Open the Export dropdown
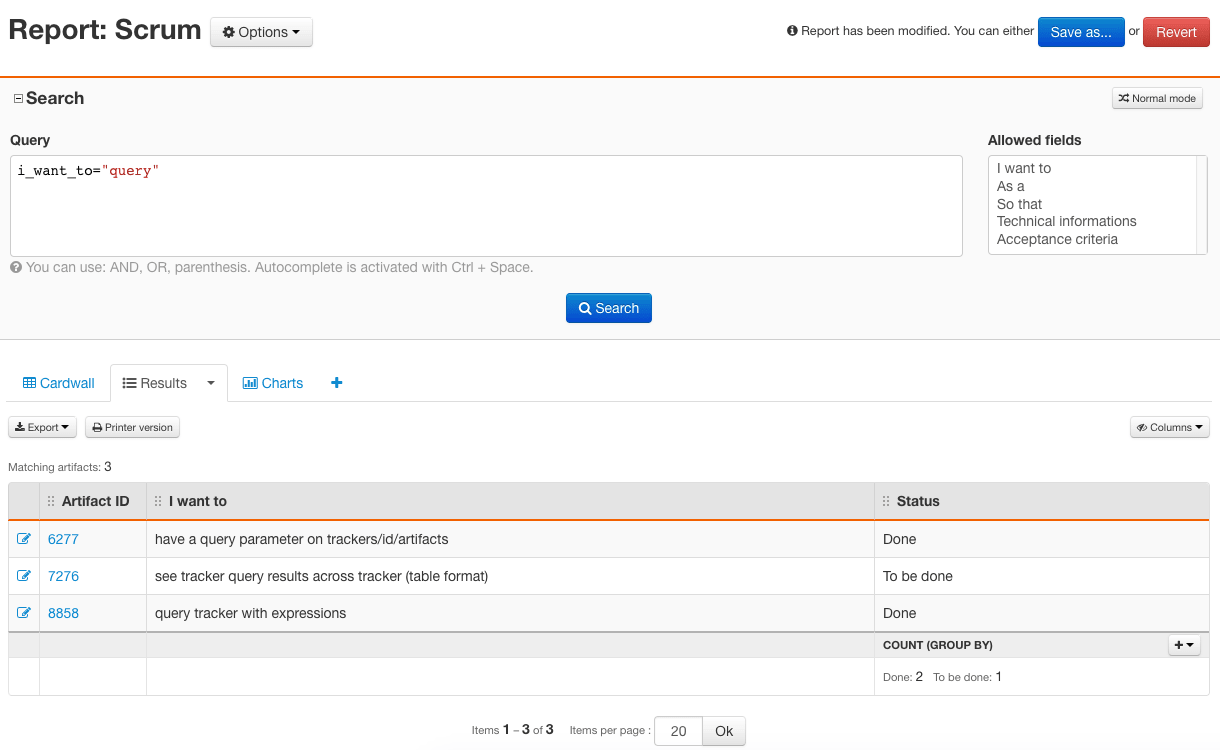 tap(41, 427)
